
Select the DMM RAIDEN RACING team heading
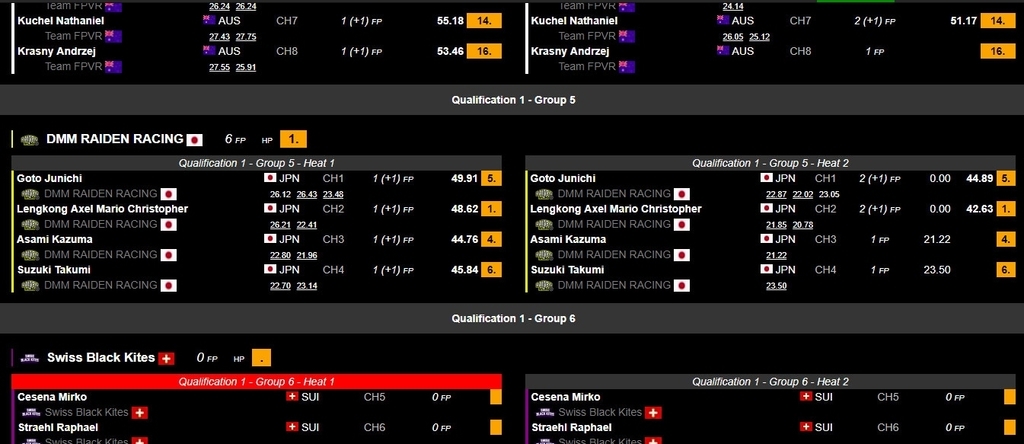(x=115, y=139)
